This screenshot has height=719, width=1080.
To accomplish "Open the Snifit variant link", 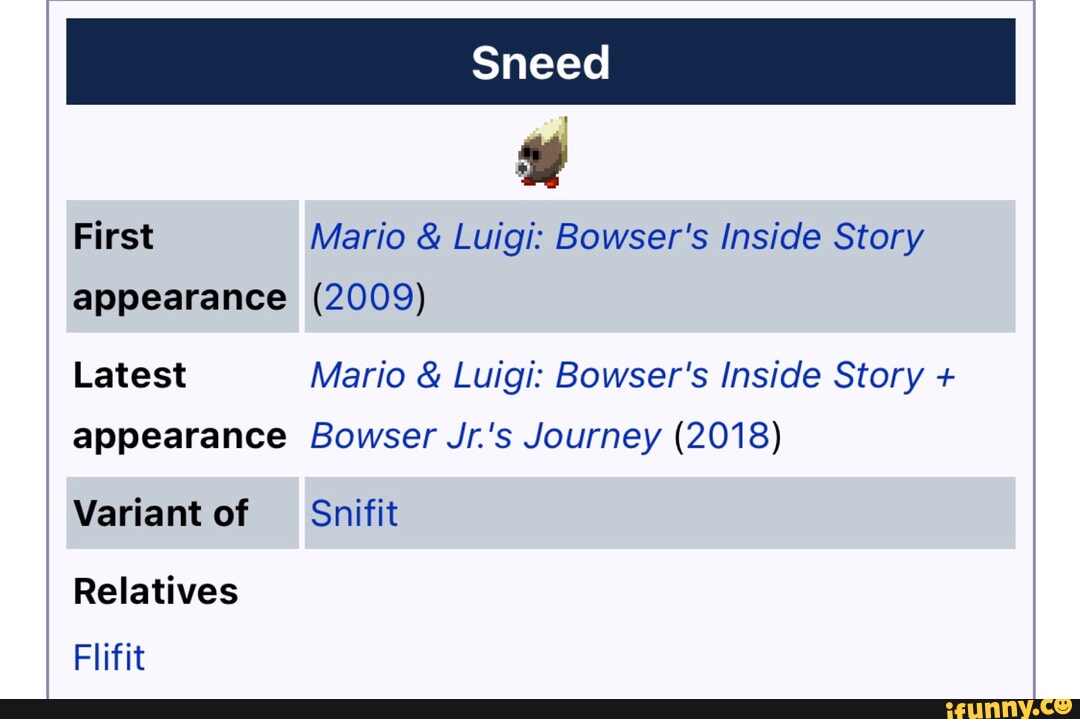I will [x=354, y=513].
